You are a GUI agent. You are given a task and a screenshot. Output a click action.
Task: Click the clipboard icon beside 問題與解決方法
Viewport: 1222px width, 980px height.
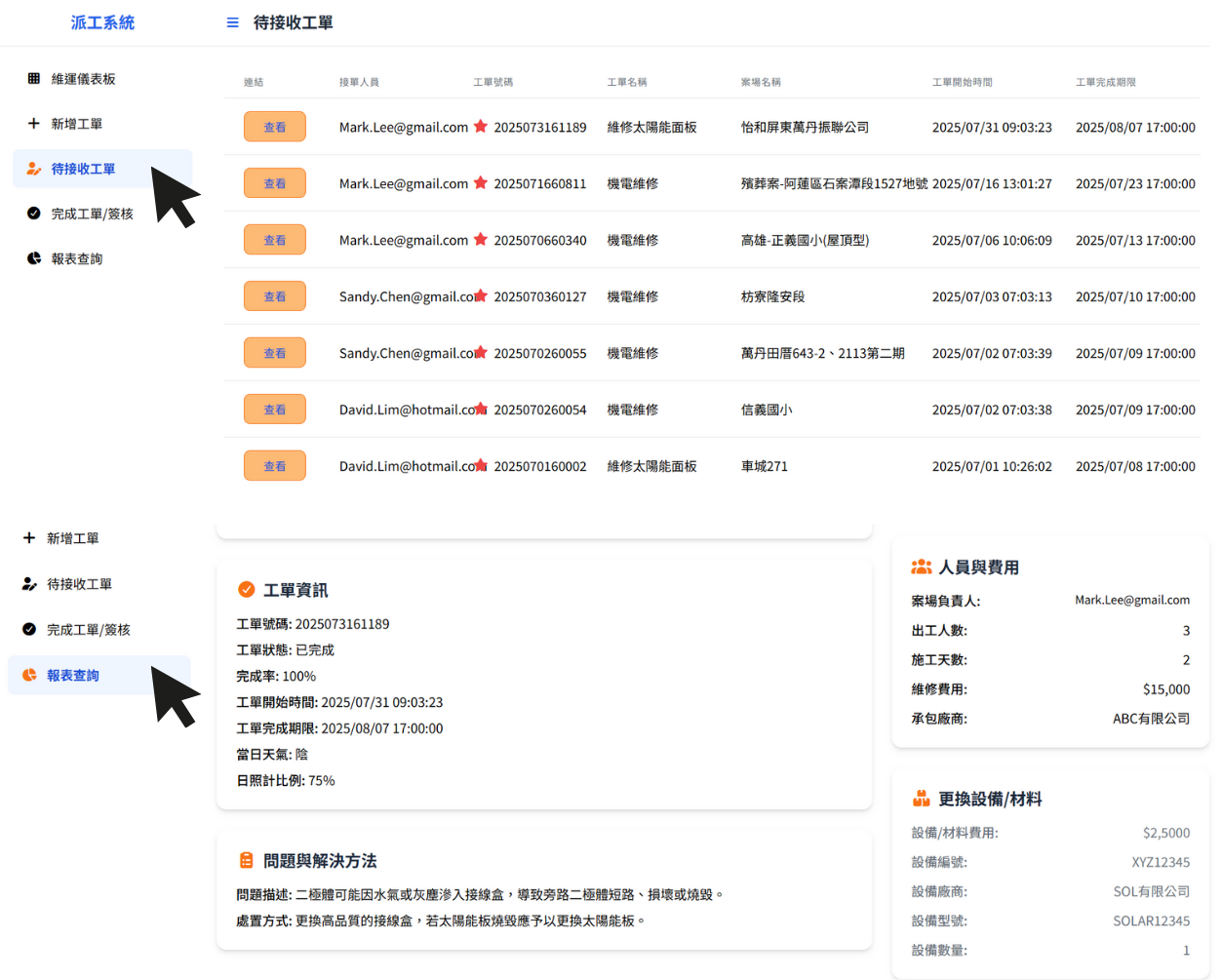coord(247,861)
